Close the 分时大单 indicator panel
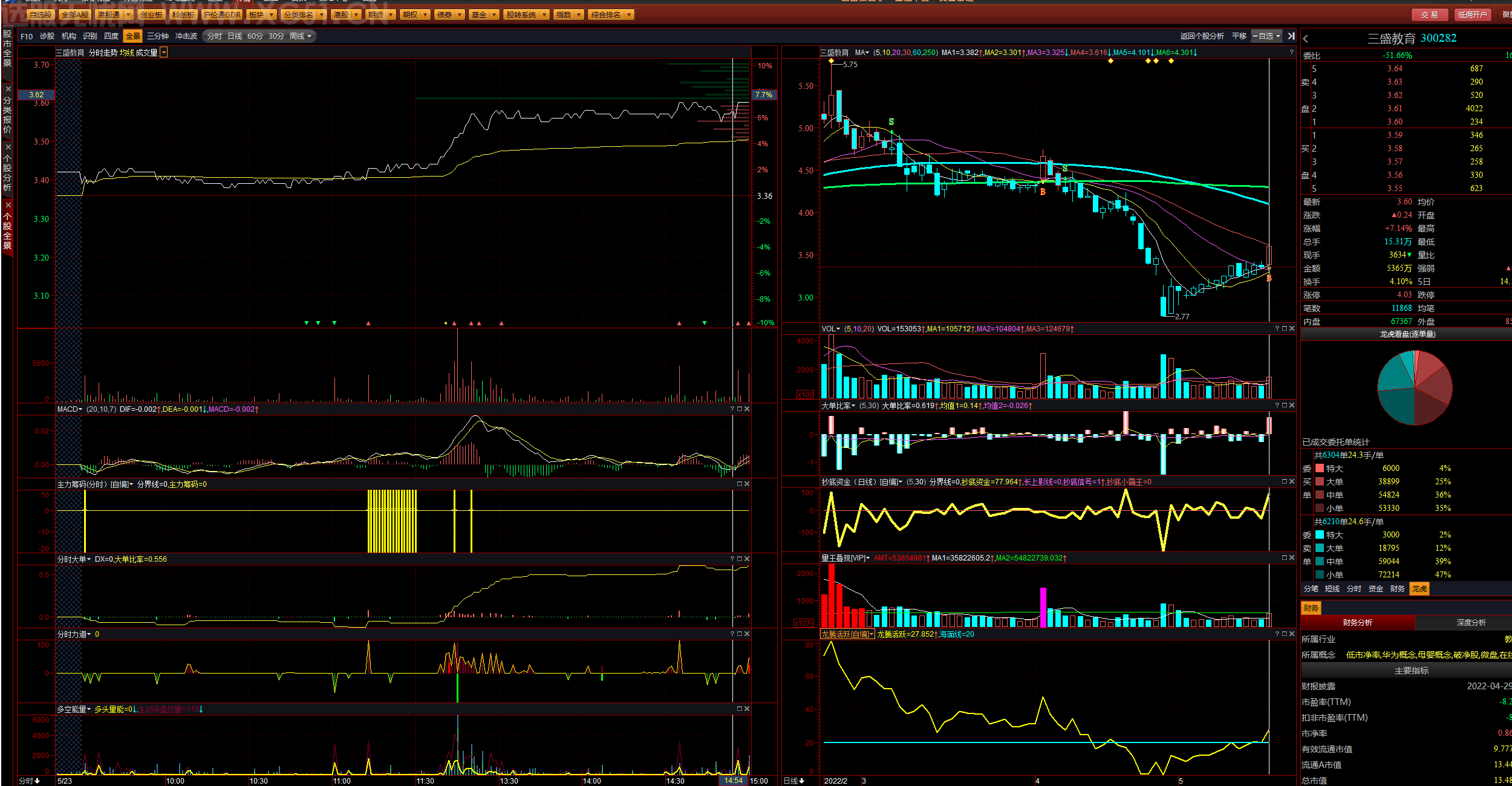The height and width of the screenshot is (786, 1512). coord(747,559)
